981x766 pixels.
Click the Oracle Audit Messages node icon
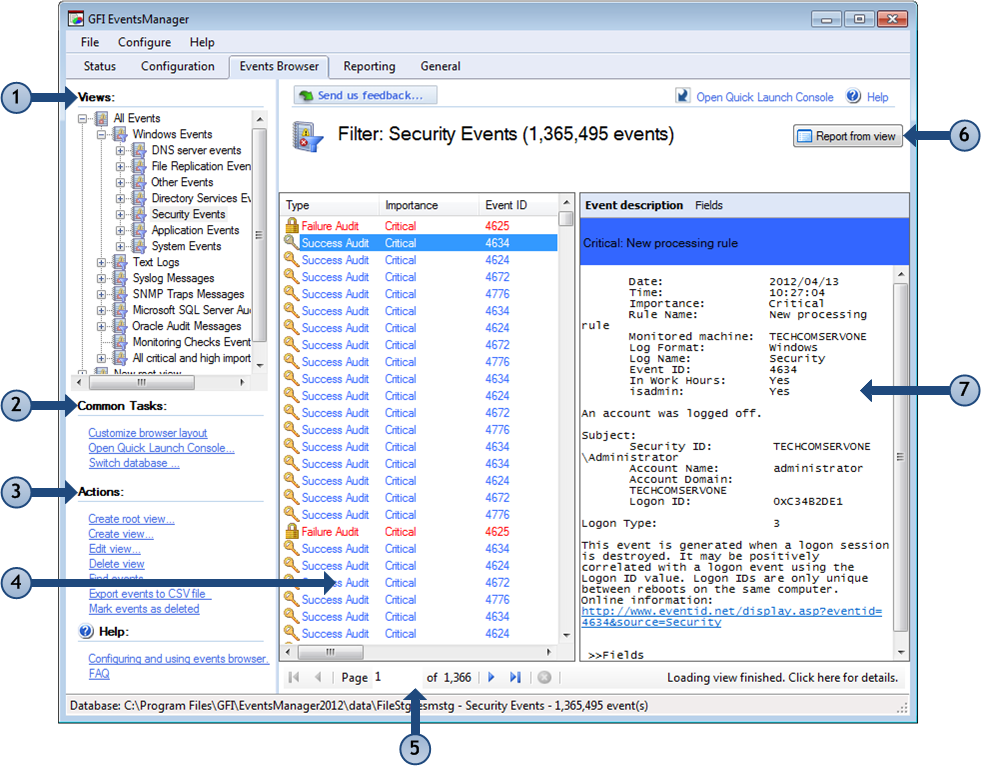119,326
